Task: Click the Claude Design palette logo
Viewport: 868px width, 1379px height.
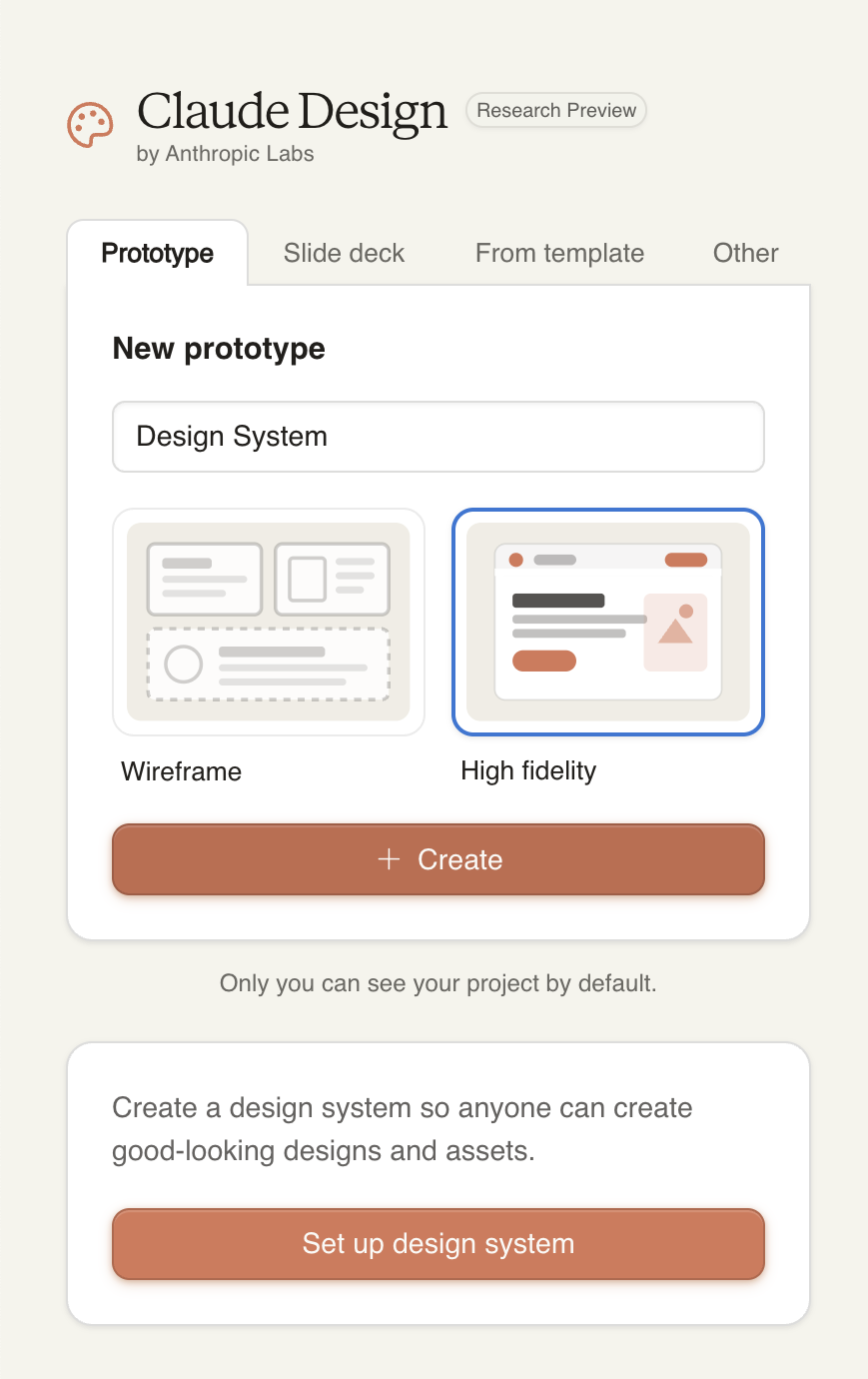Action: [90, 125]
